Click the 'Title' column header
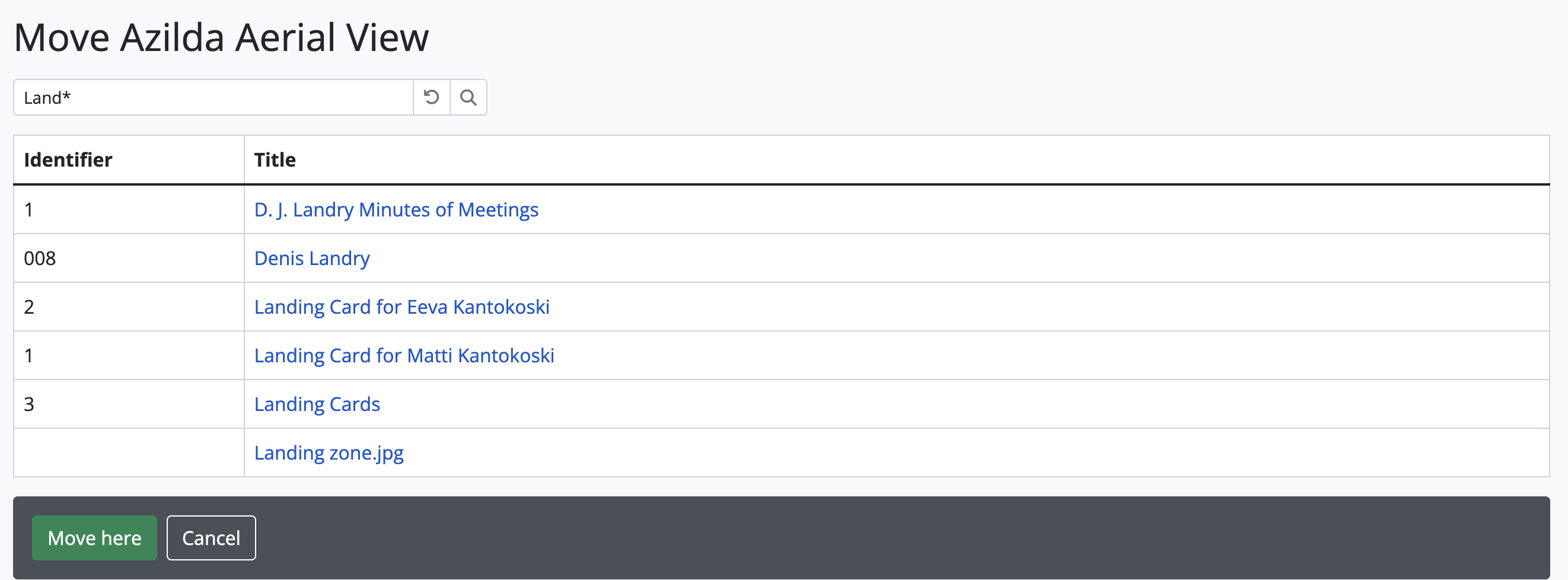Screen dimensions: 1568x580 pyautogui.click(x=275, y=160)
